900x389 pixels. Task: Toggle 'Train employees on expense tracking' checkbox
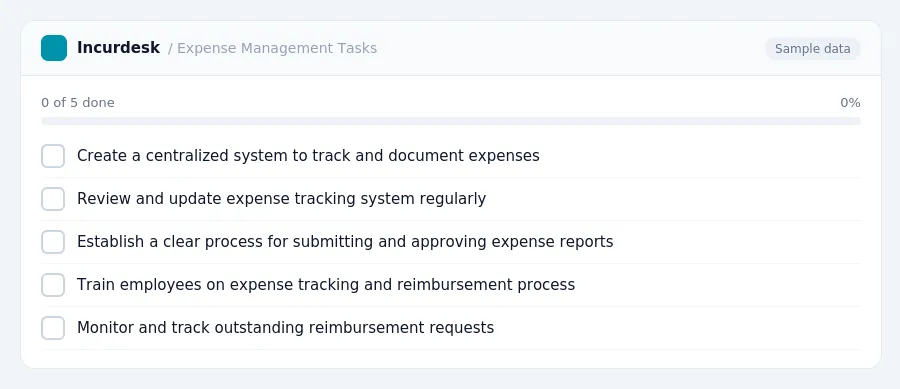click(53, 285)
